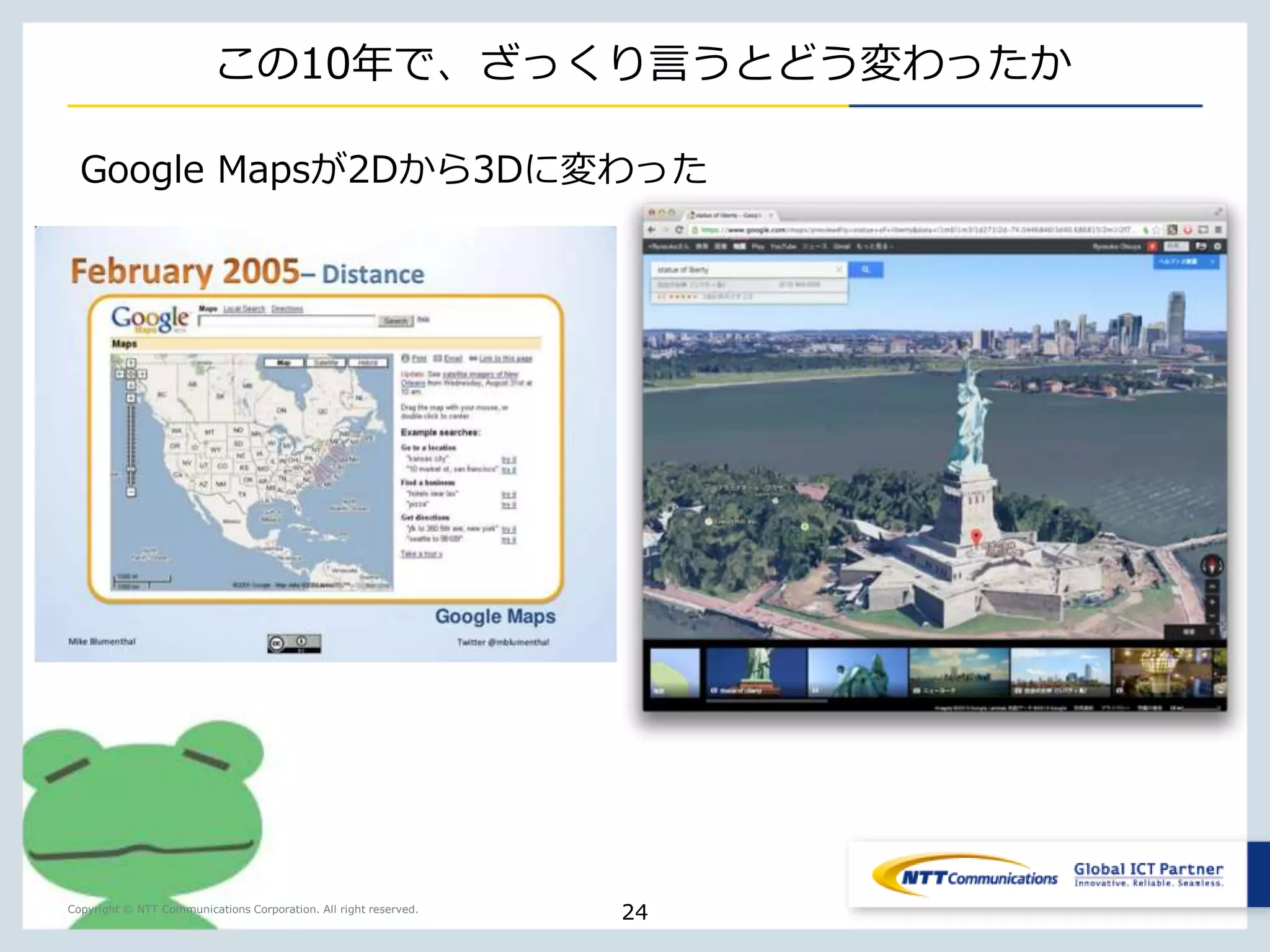Open the Statue of Liberty photo thumbnail
This screenshot has width=1270, height=952.
tap(757, 672)
